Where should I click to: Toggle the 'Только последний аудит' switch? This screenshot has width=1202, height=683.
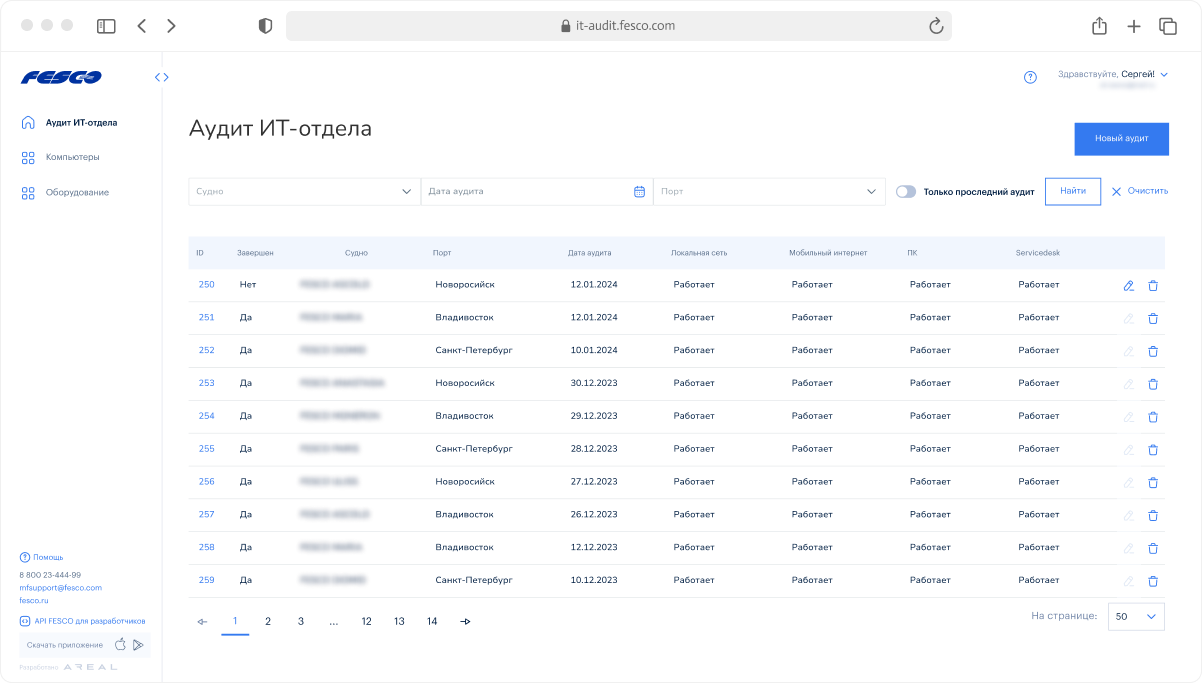[906, 191]
